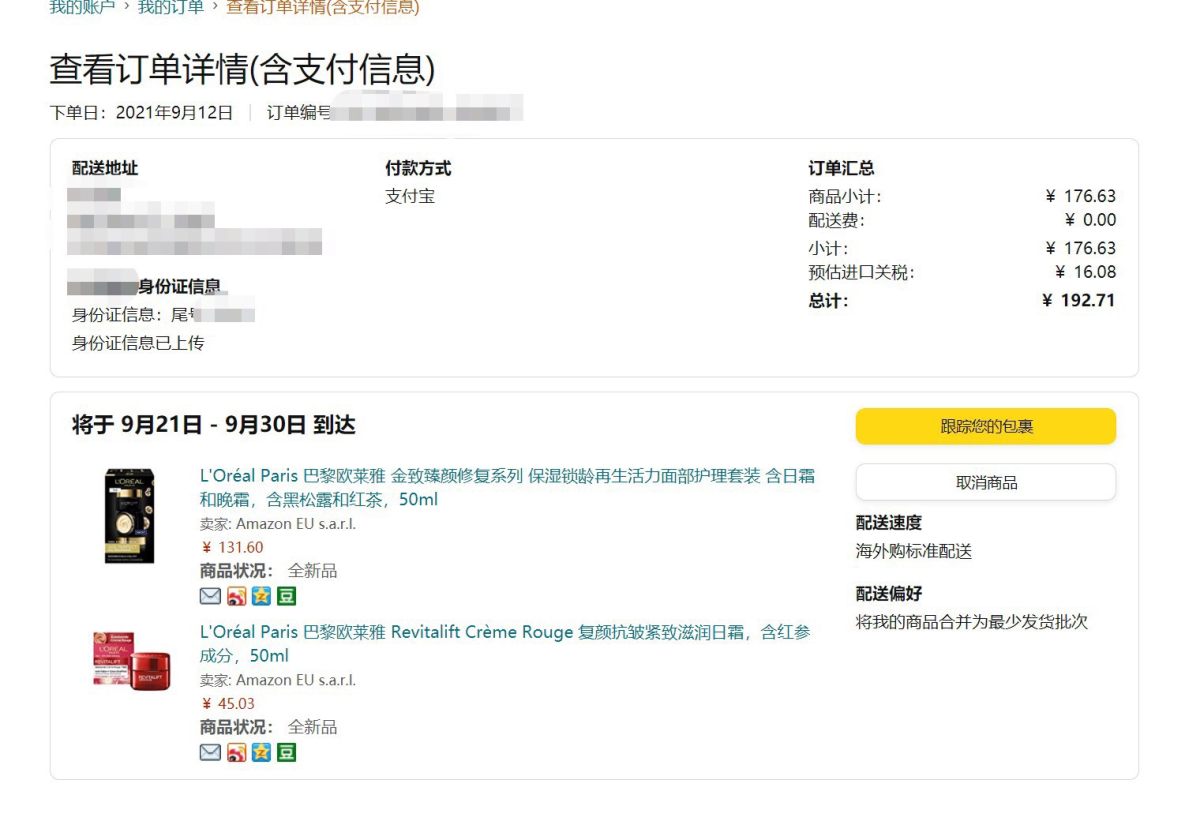
Task: Open the 我的账户 breadcrumb link
Action: [x=82, y=7]
